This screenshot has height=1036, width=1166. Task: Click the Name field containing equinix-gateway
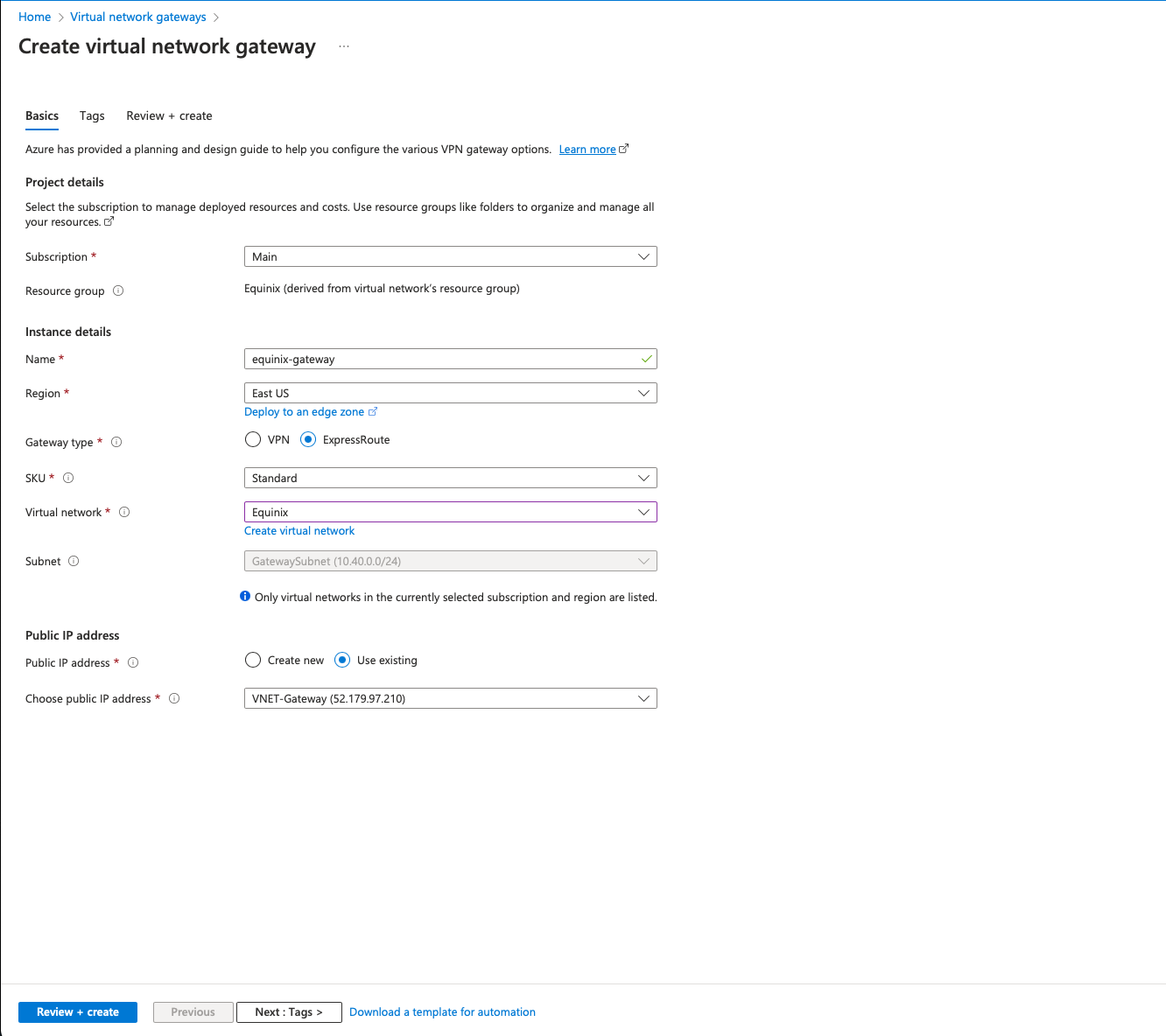coord(450,359)
